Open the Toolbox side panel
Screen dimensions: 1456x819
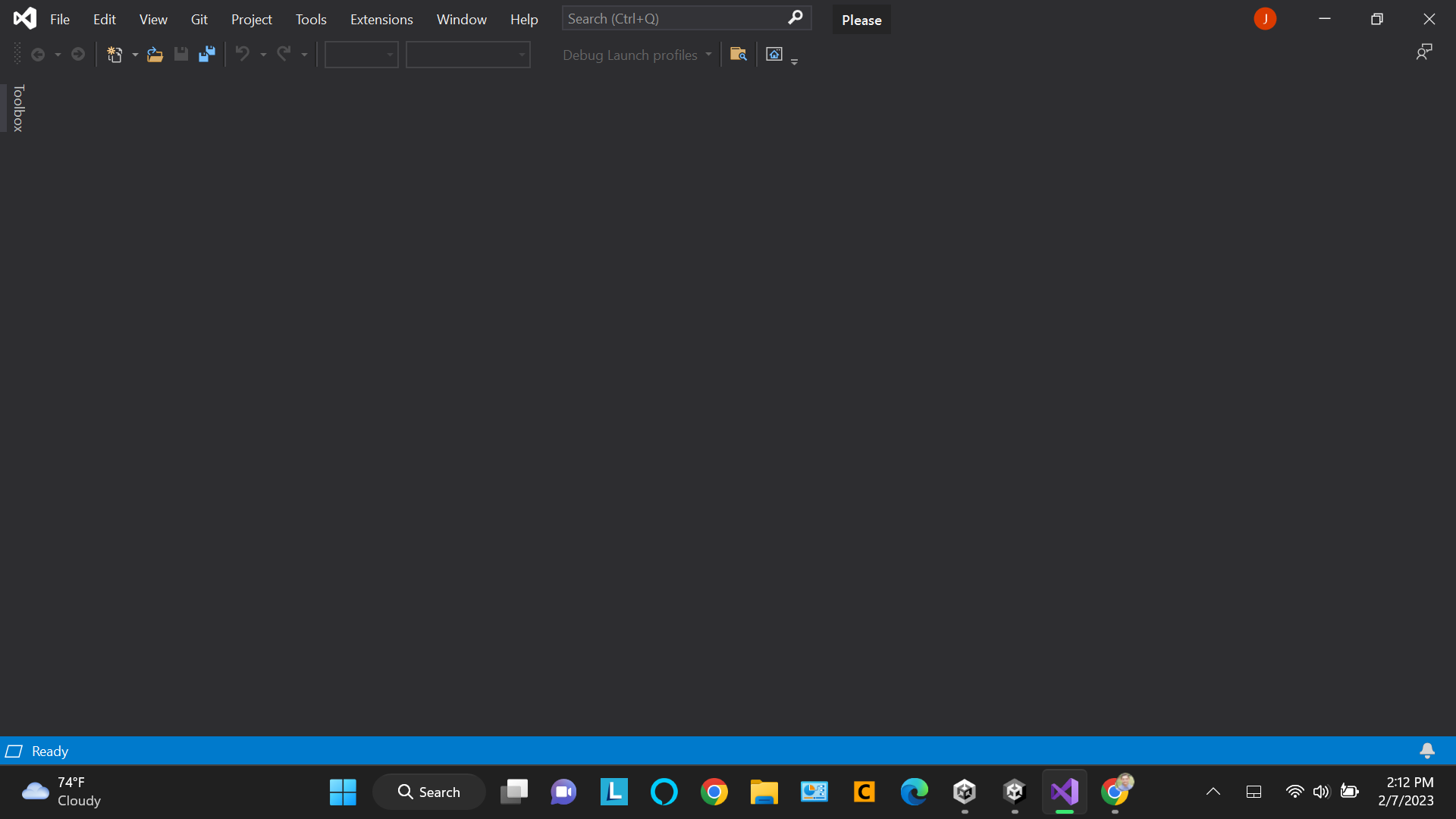pos(17,108)
